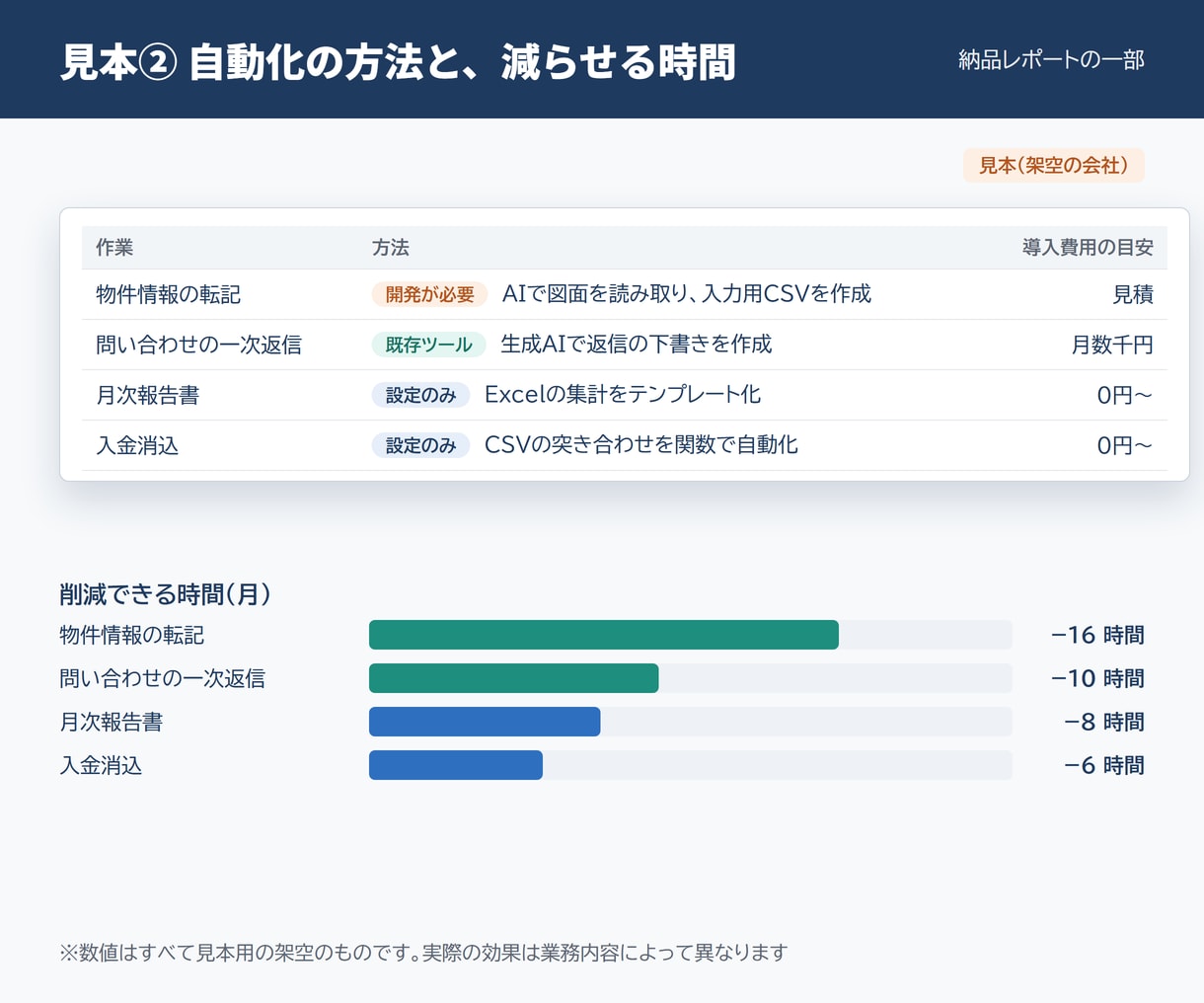
Task: Click the −8 時間 value
Action: point(1103,722)
